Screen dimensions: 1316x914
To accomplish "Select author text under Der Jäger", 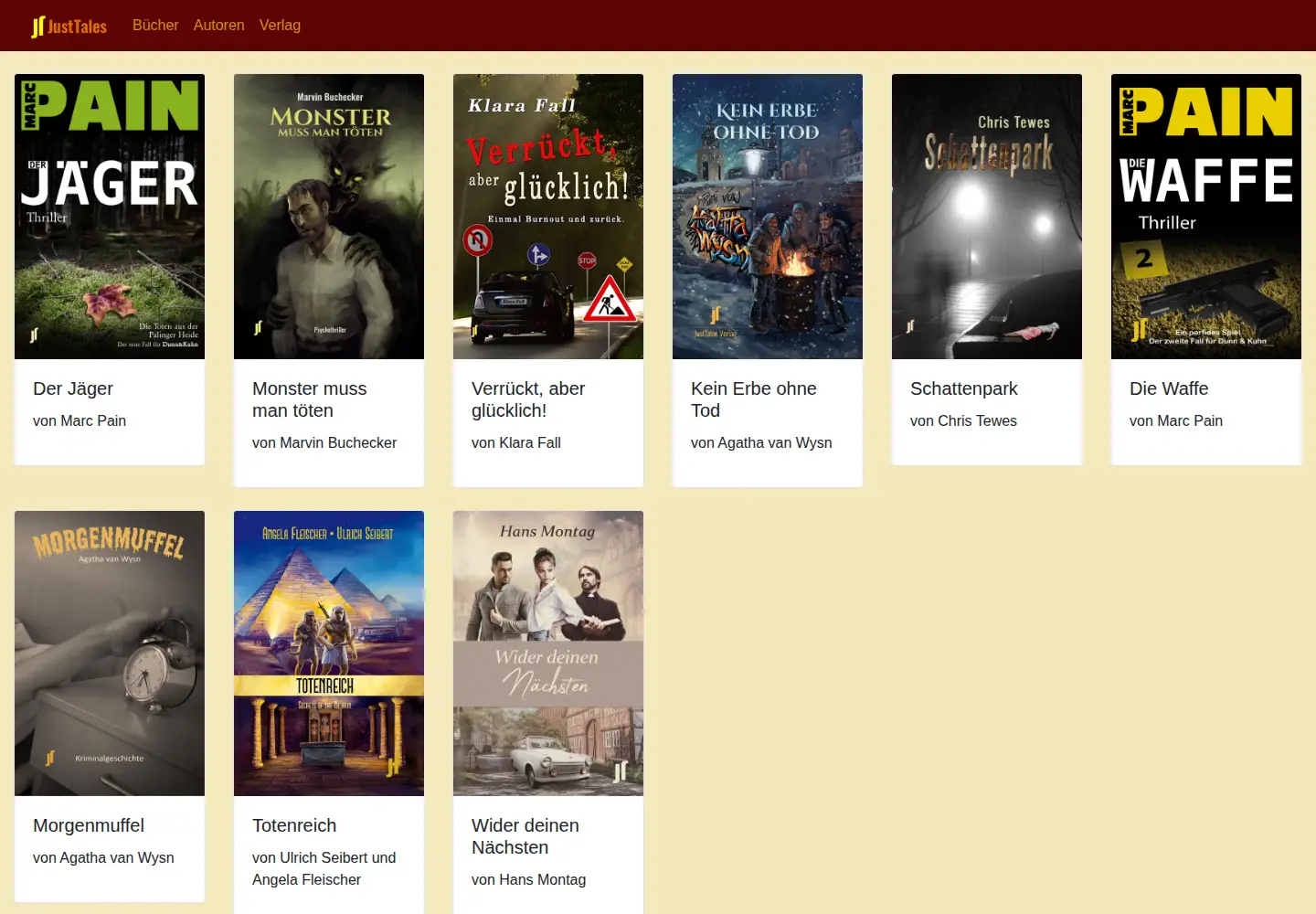I will [80, 420].
